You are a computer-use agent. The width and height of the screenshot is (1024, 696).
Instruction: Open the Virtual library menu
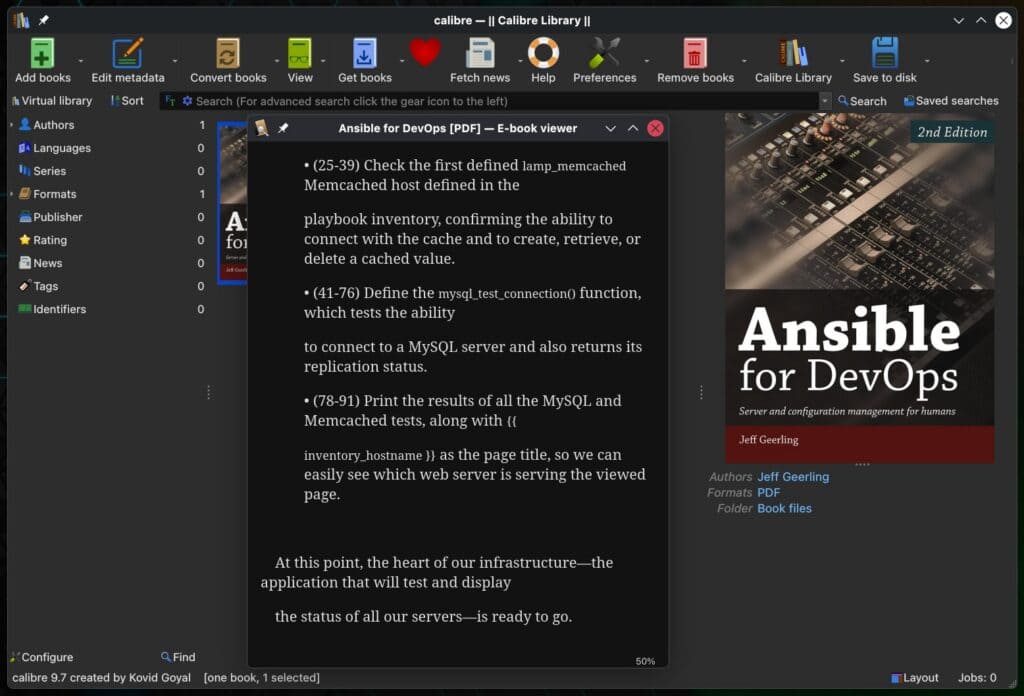click(x=52, y=100)
